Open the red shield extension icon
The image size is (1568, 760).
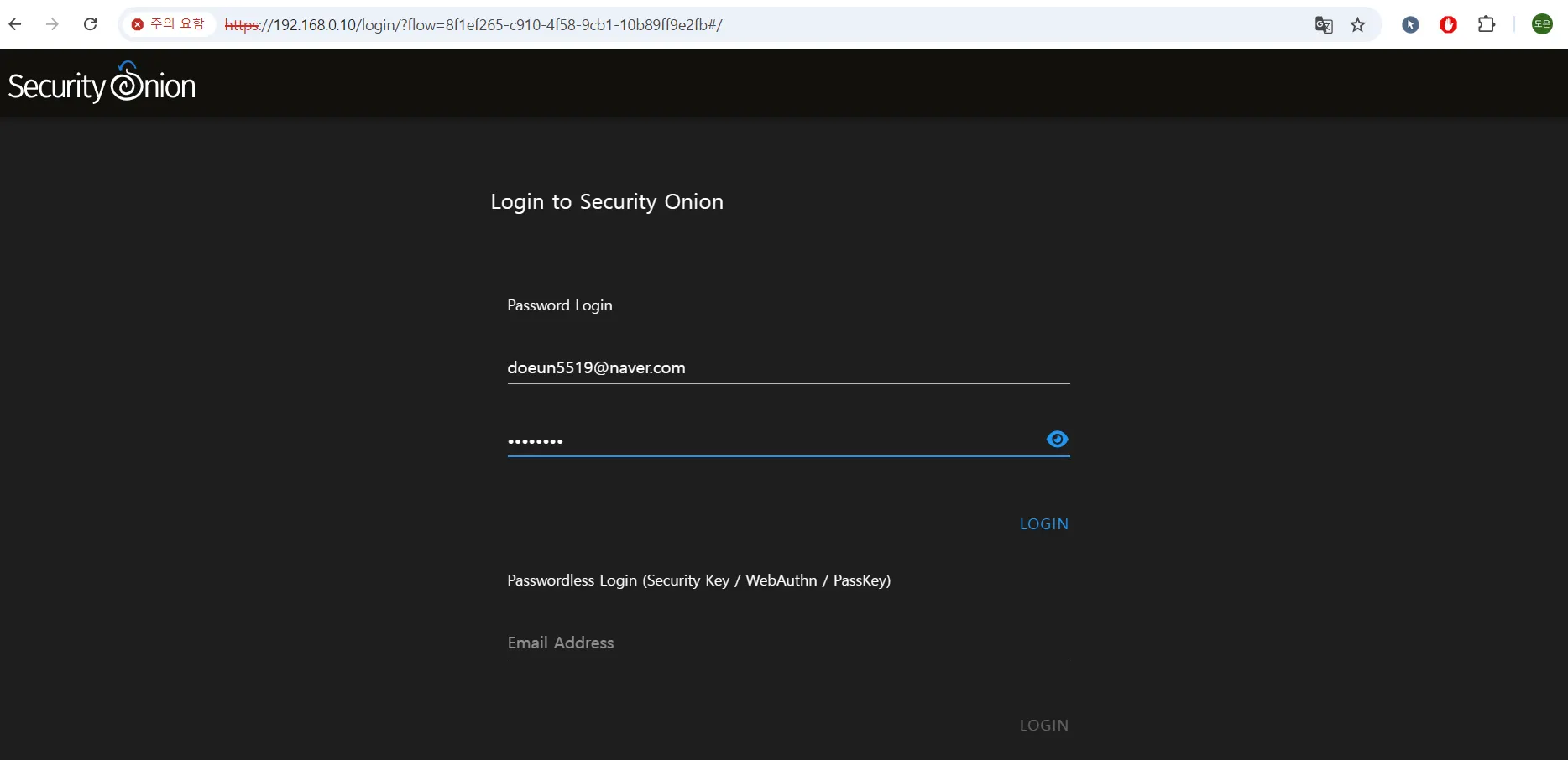pos(1448,25)
